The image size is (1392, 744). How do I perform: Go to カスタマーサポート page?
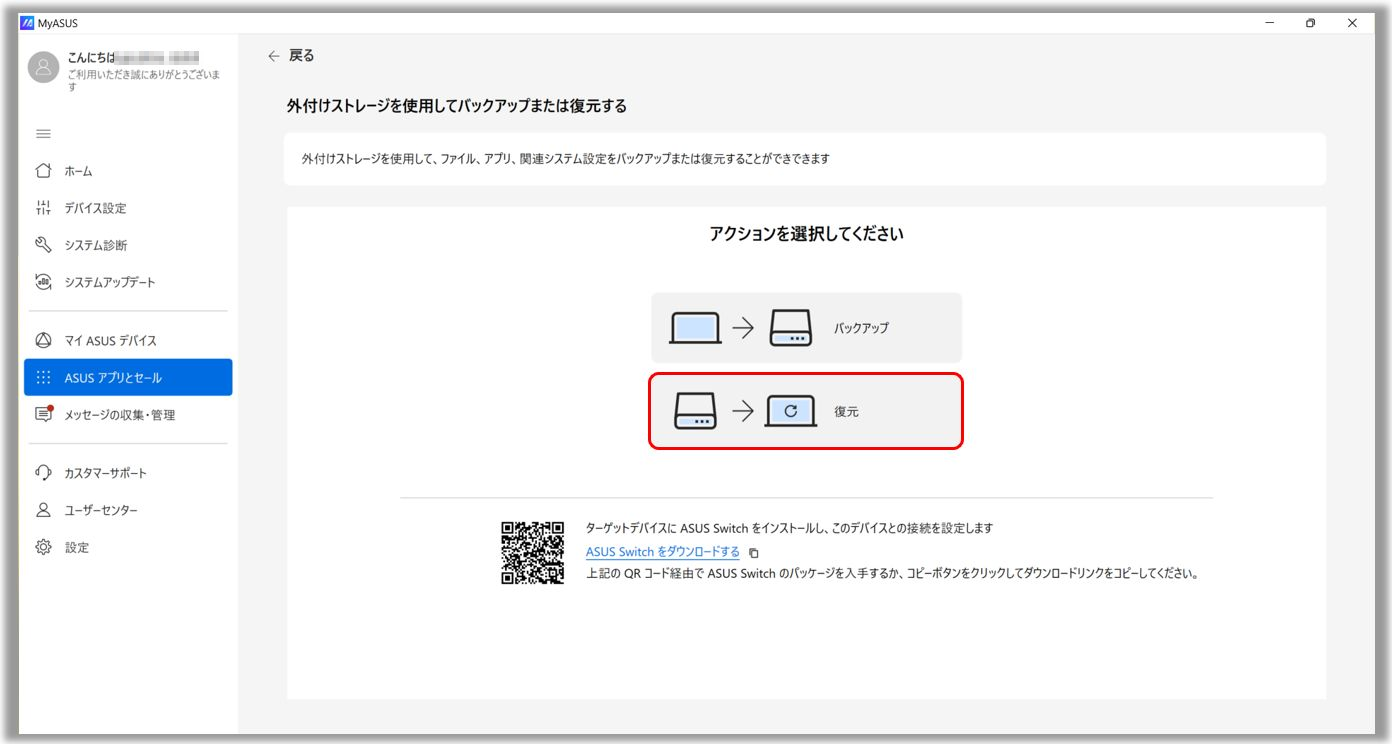(128, 473)
